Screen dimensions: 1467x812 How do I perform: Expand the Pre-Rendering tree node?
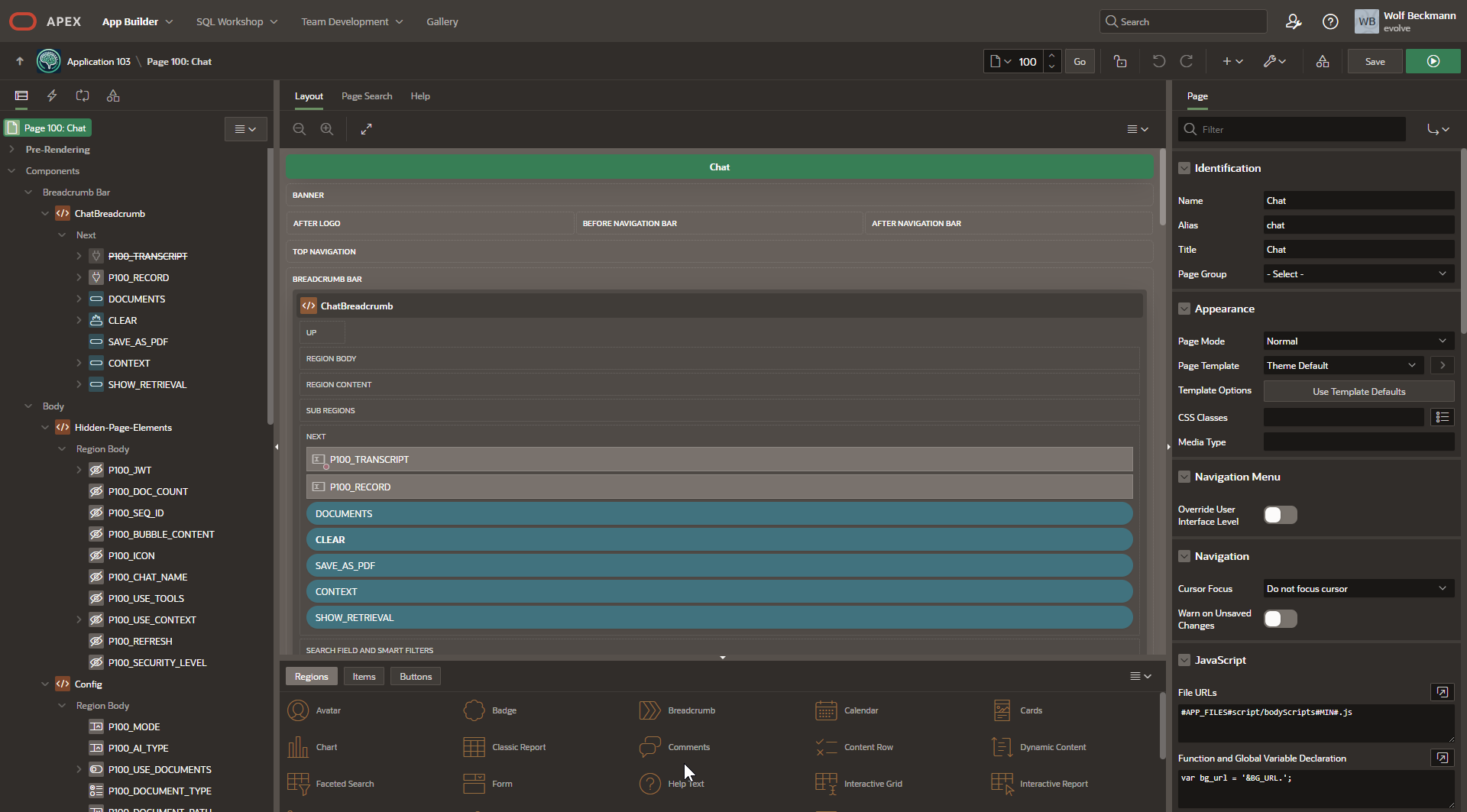(12, 150)
